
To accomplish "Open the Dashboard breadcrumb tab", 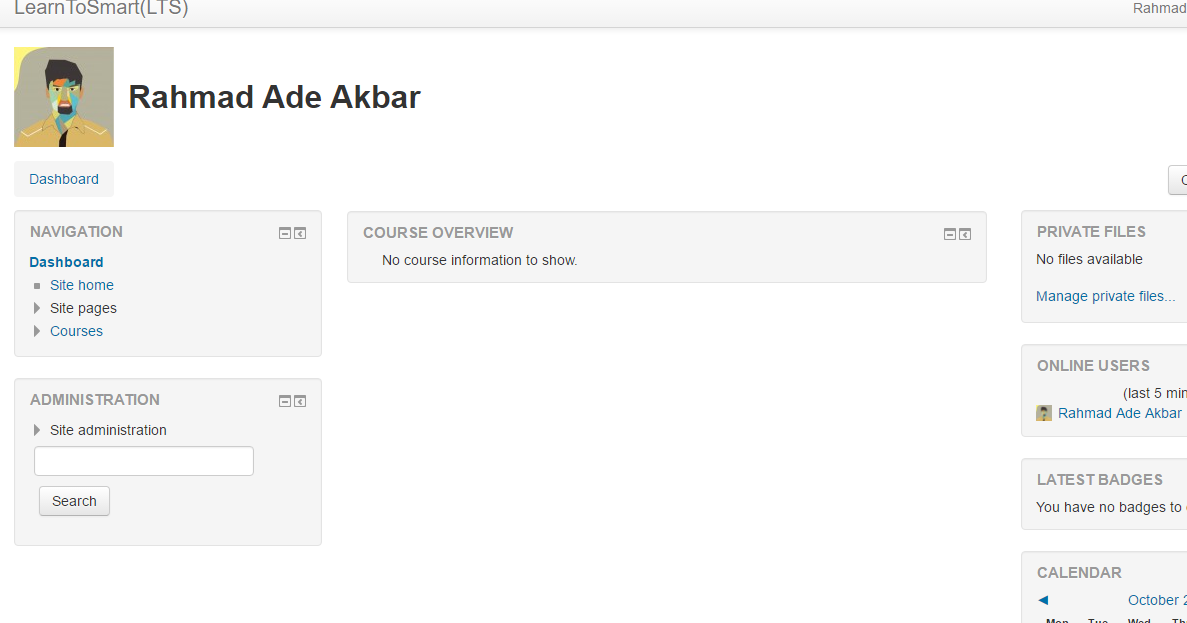I will (64, 179).
